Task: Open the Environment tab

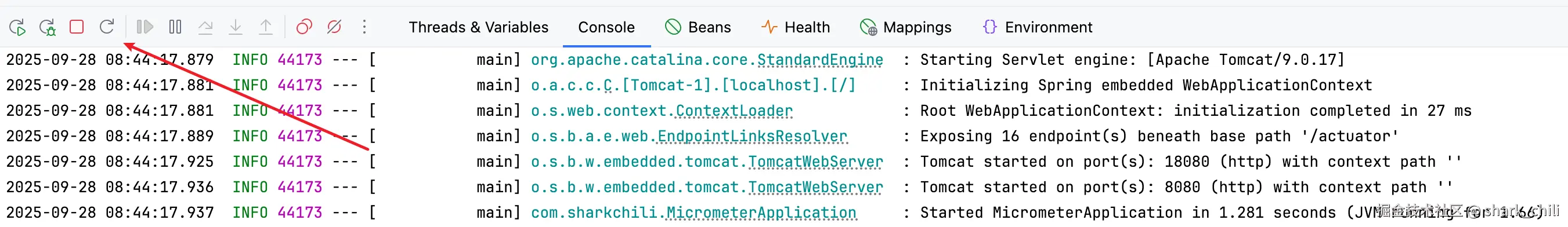Action: point(1037,27)
